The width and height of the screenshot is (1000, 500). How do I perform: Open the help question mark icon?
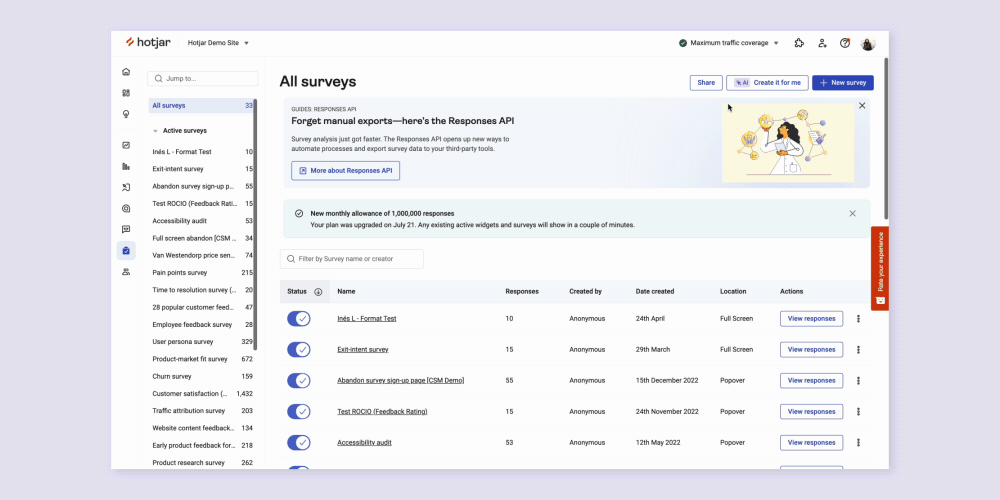point(845,43)
